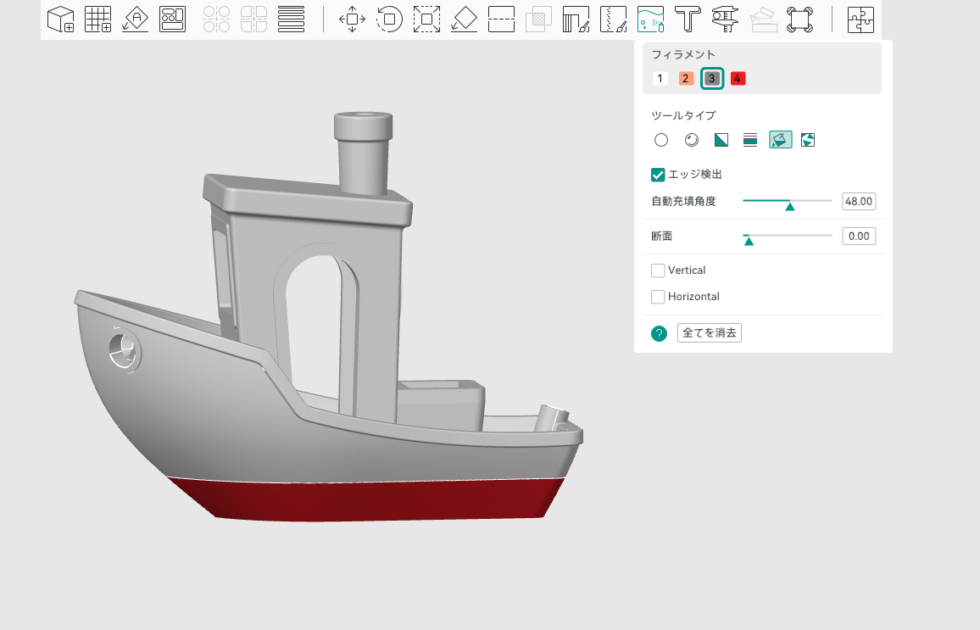The width and height of the screenshot is (980, 630).
Task: Choose the Circle brush tool type
Action: pyautogui.click(x=661, y=140)
